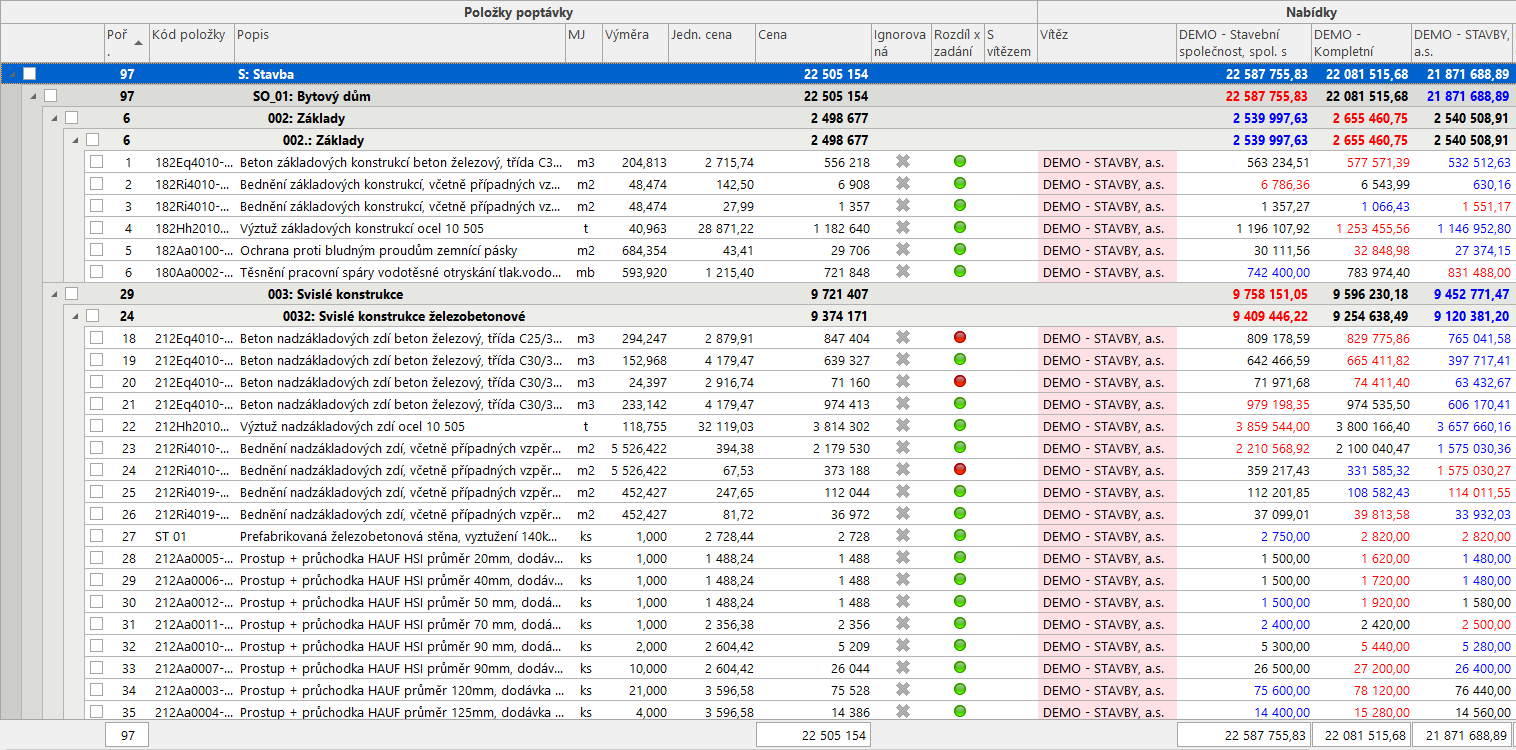Viewport: 1516px width, 750px height.
Task: Collapse the 003: Svislé konstrukce node
Action: point(55,294)
